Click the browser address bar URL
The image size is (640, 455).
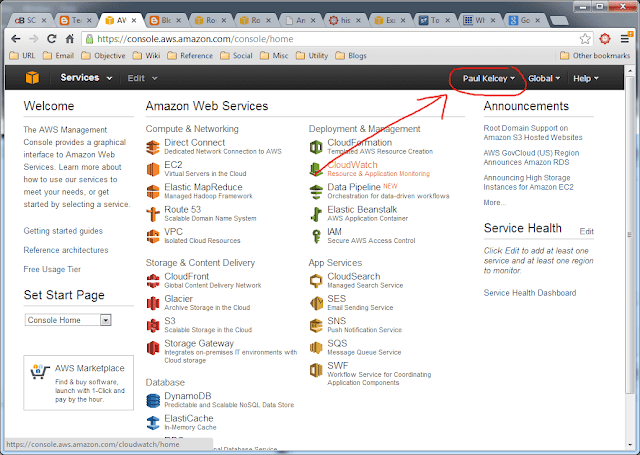click(195, 39)
